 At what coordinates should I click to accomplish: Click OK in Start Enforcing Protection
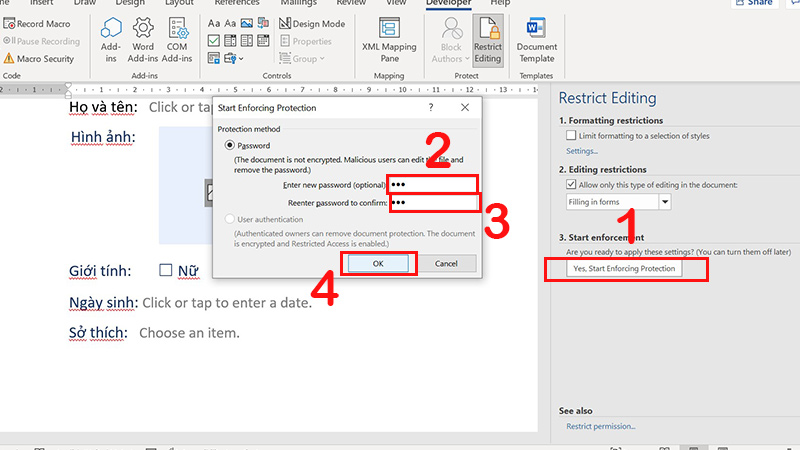tap(378, 264)
